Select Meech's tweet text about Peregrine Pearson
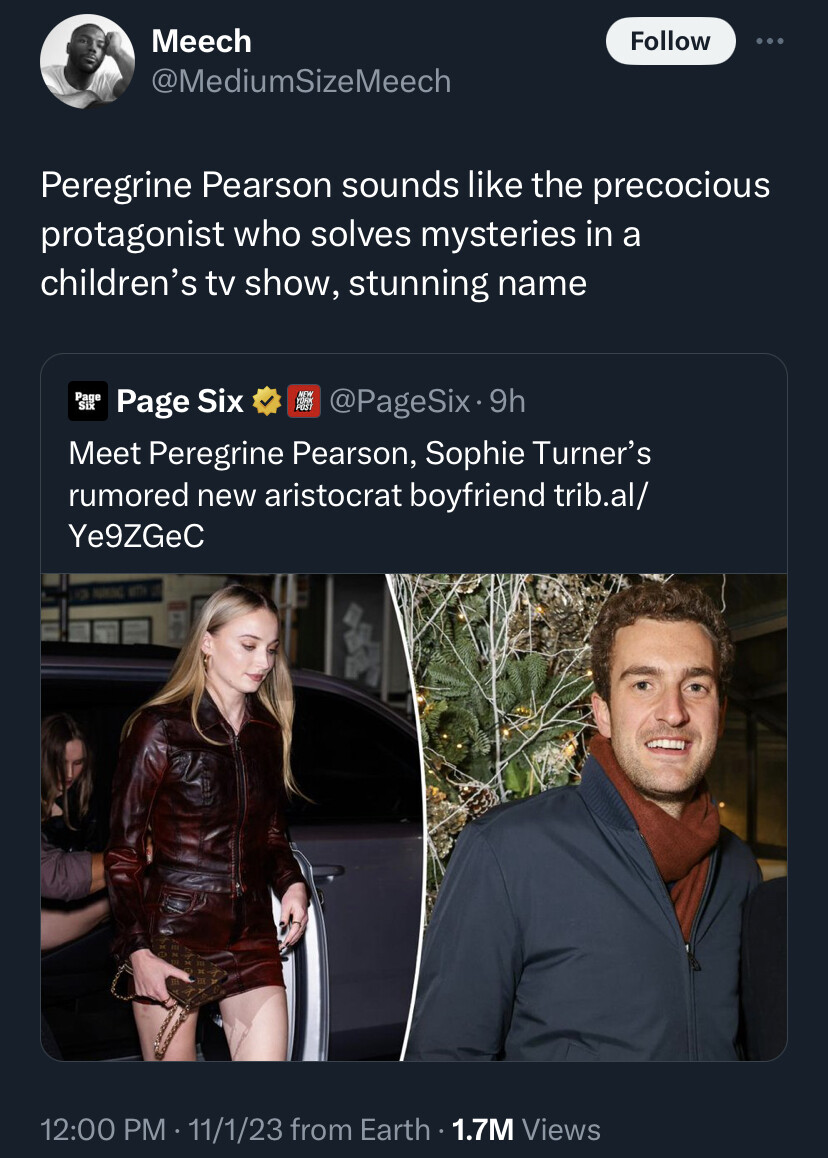828x1158 pixels. (405, 234)
